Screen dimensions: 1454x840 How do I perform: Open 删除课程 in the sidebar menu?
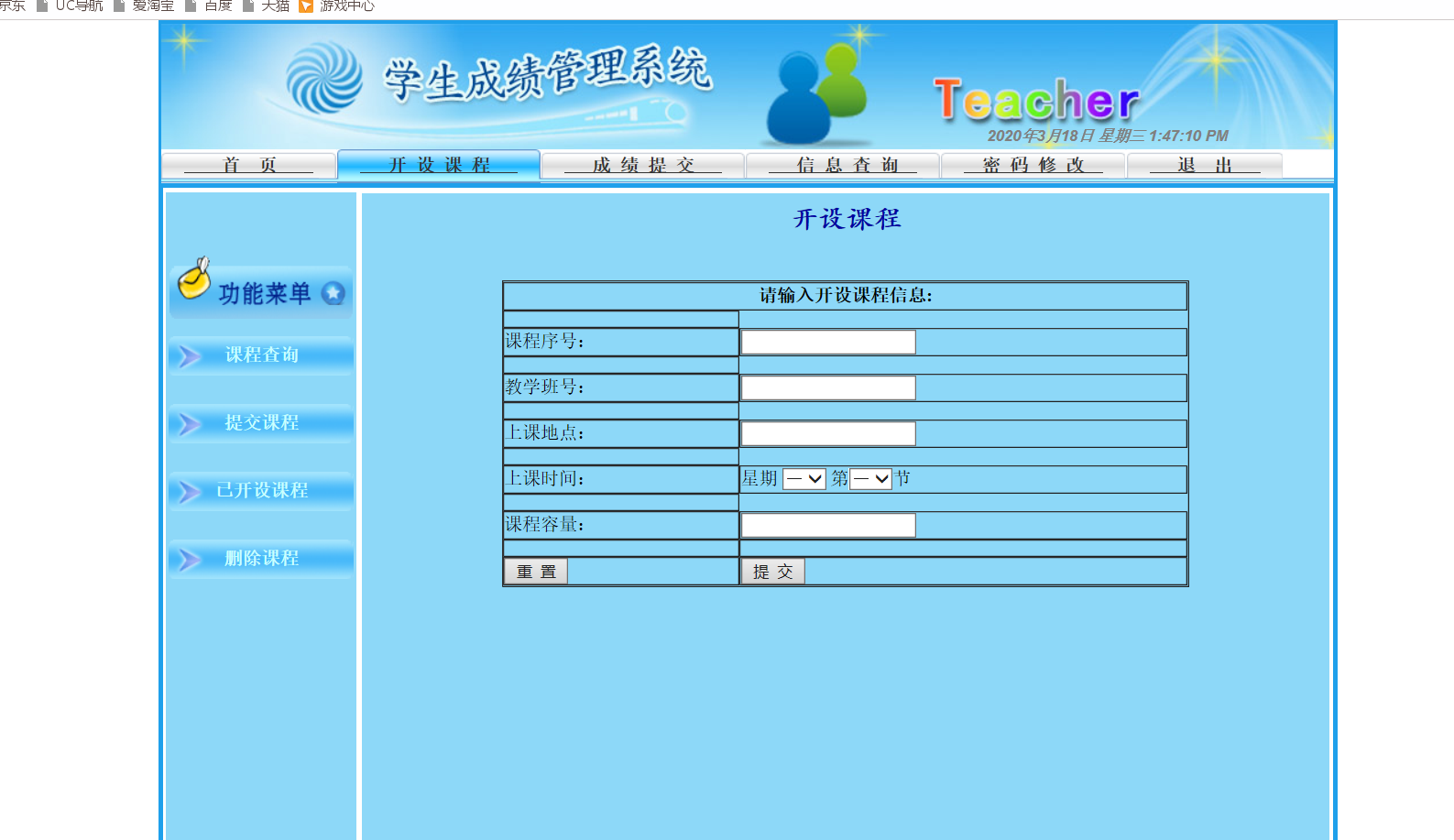point(261,559)
